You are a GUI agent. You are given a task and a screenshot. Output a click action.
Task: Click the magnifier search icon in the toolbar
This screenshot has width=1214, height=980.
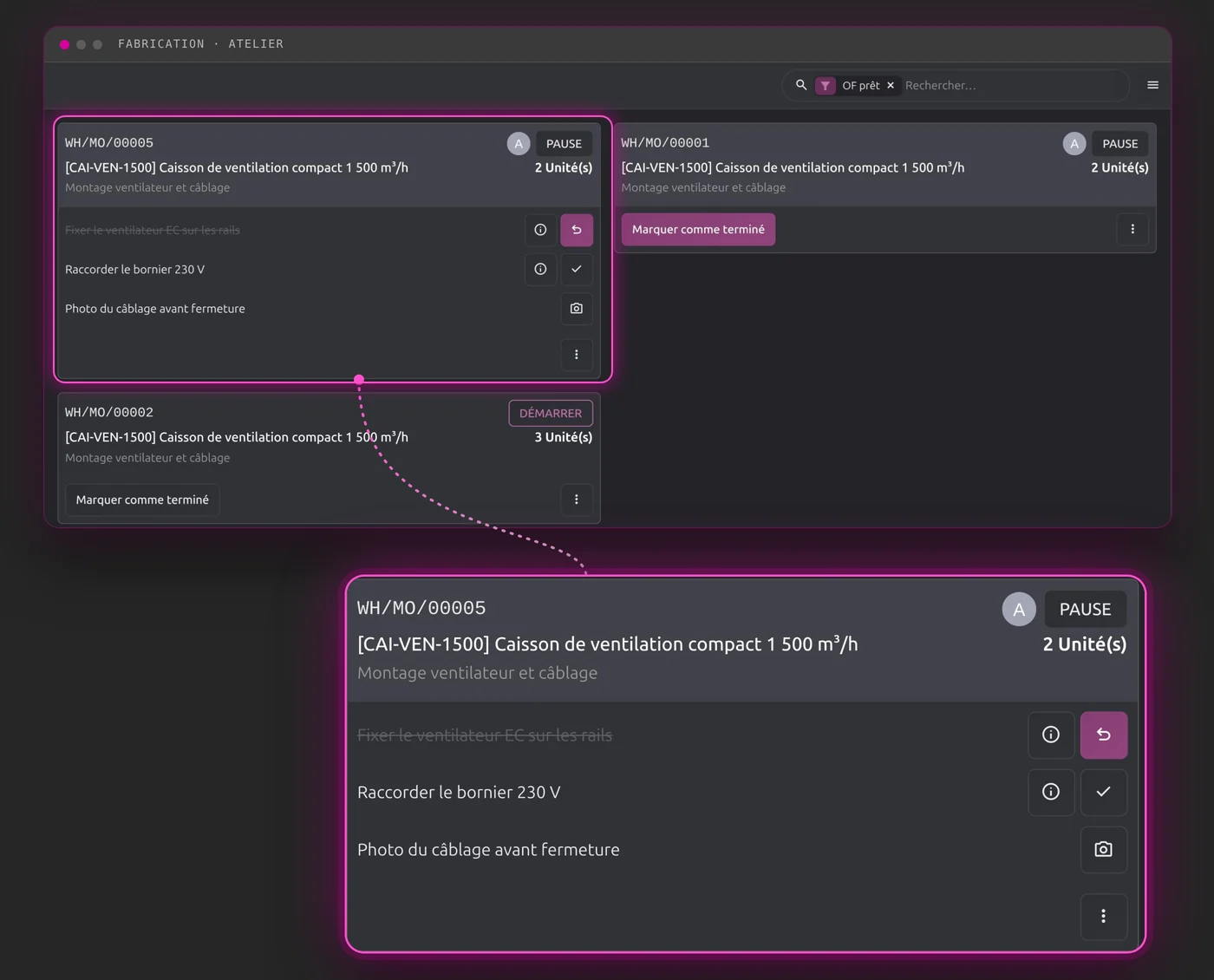point(801,85)
